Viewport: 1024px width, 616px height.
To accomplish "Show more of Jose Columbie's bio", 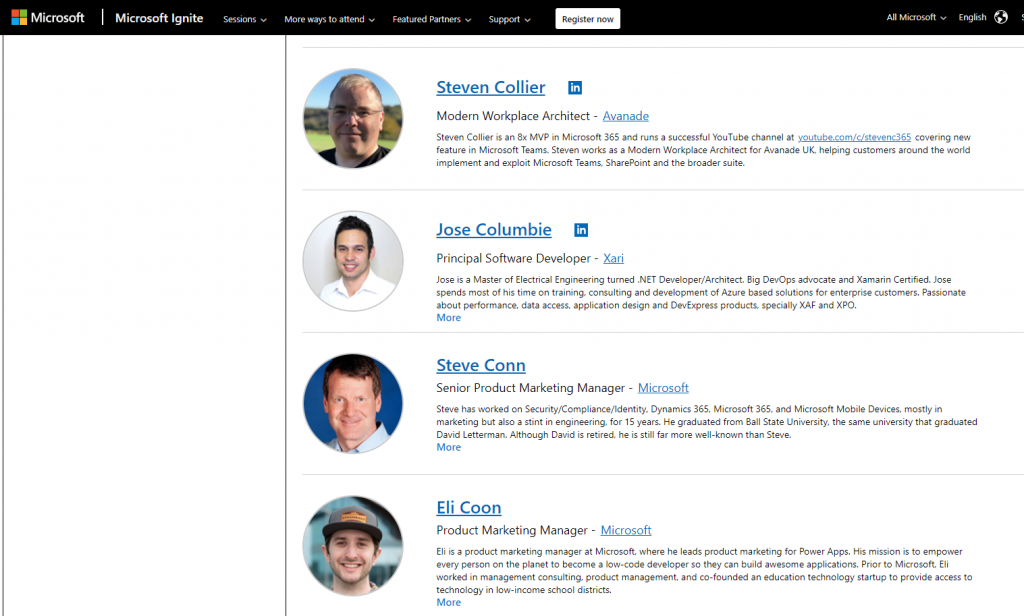I will [x=449, y=317].
